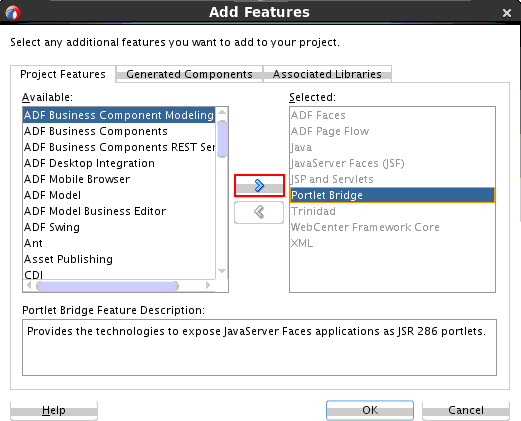Select JavaServer Faces (JSF) in Selected list

pos(392,163)
